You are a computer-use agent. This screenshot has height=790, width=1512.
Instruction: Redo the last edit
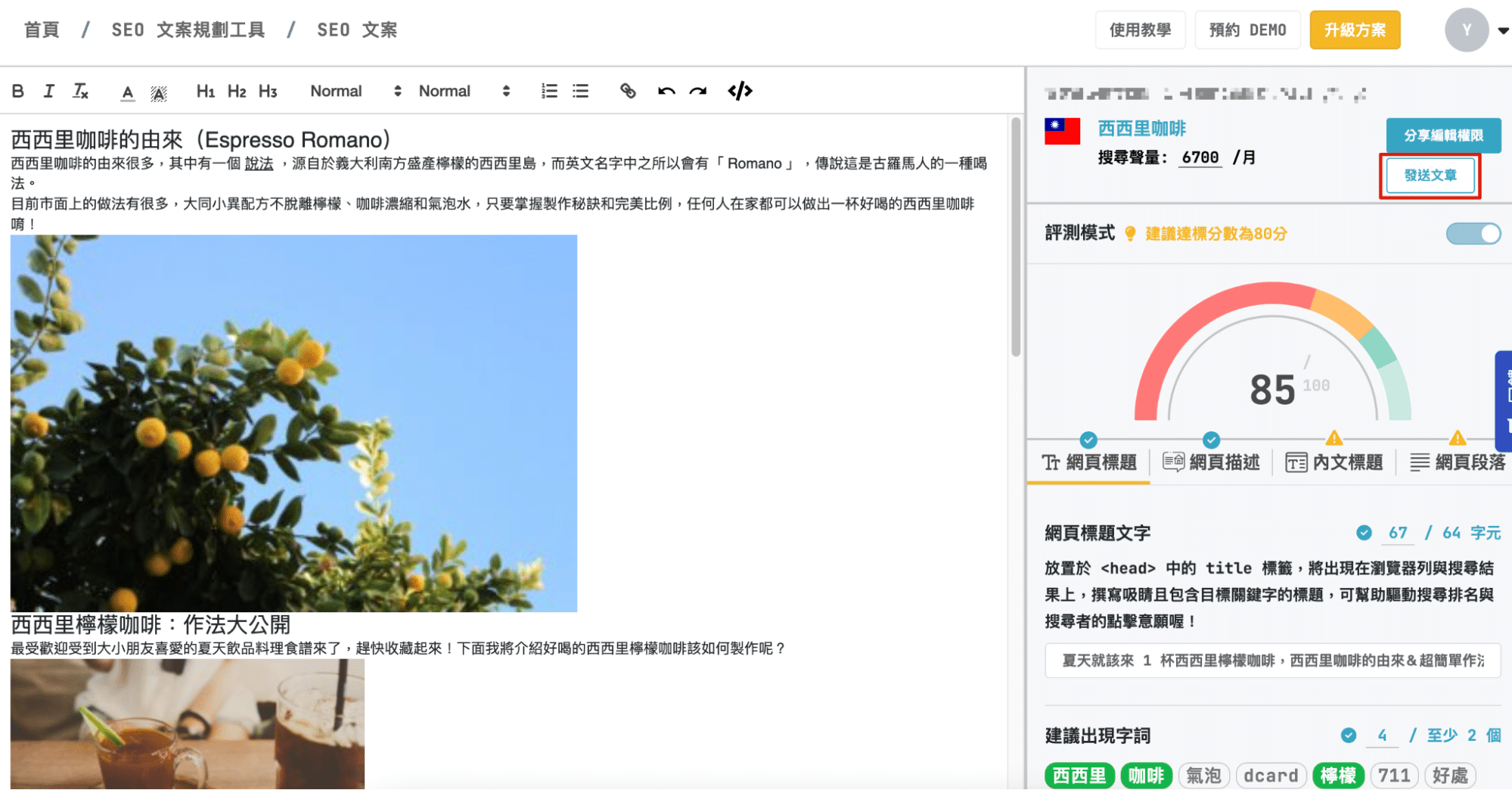[698, 92]
